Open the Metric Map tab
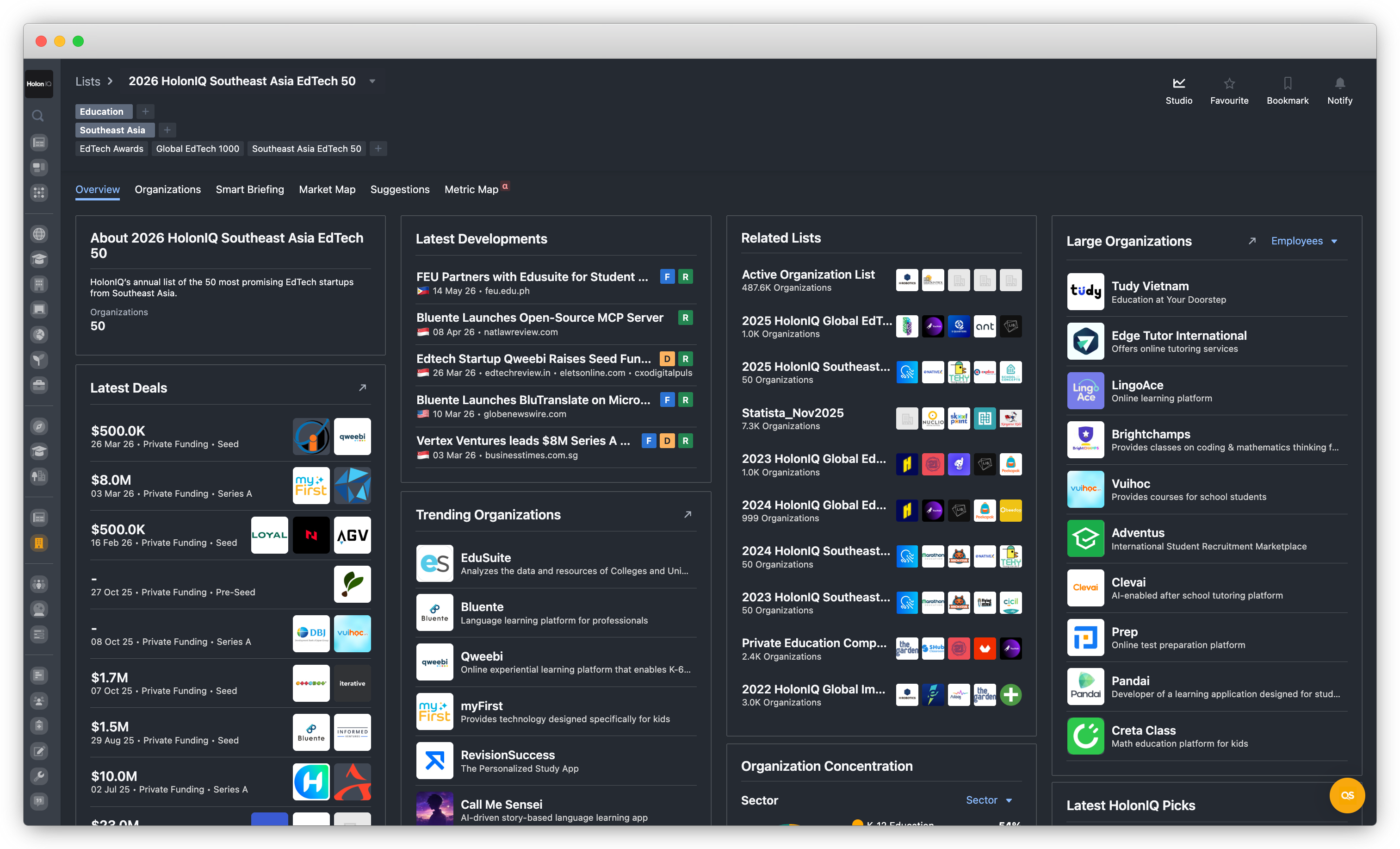Viewport: 1400px width, 849px height. (x=471, y=189)
